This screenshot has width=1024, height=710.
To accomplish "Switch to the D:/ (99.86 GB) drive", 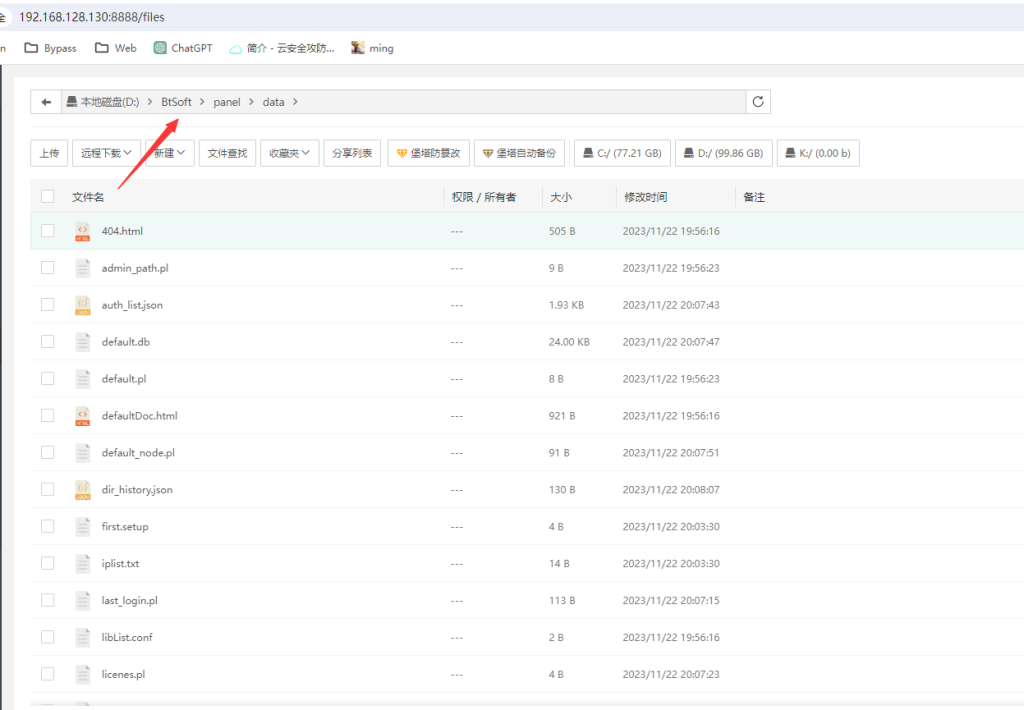I will [723, 153].
